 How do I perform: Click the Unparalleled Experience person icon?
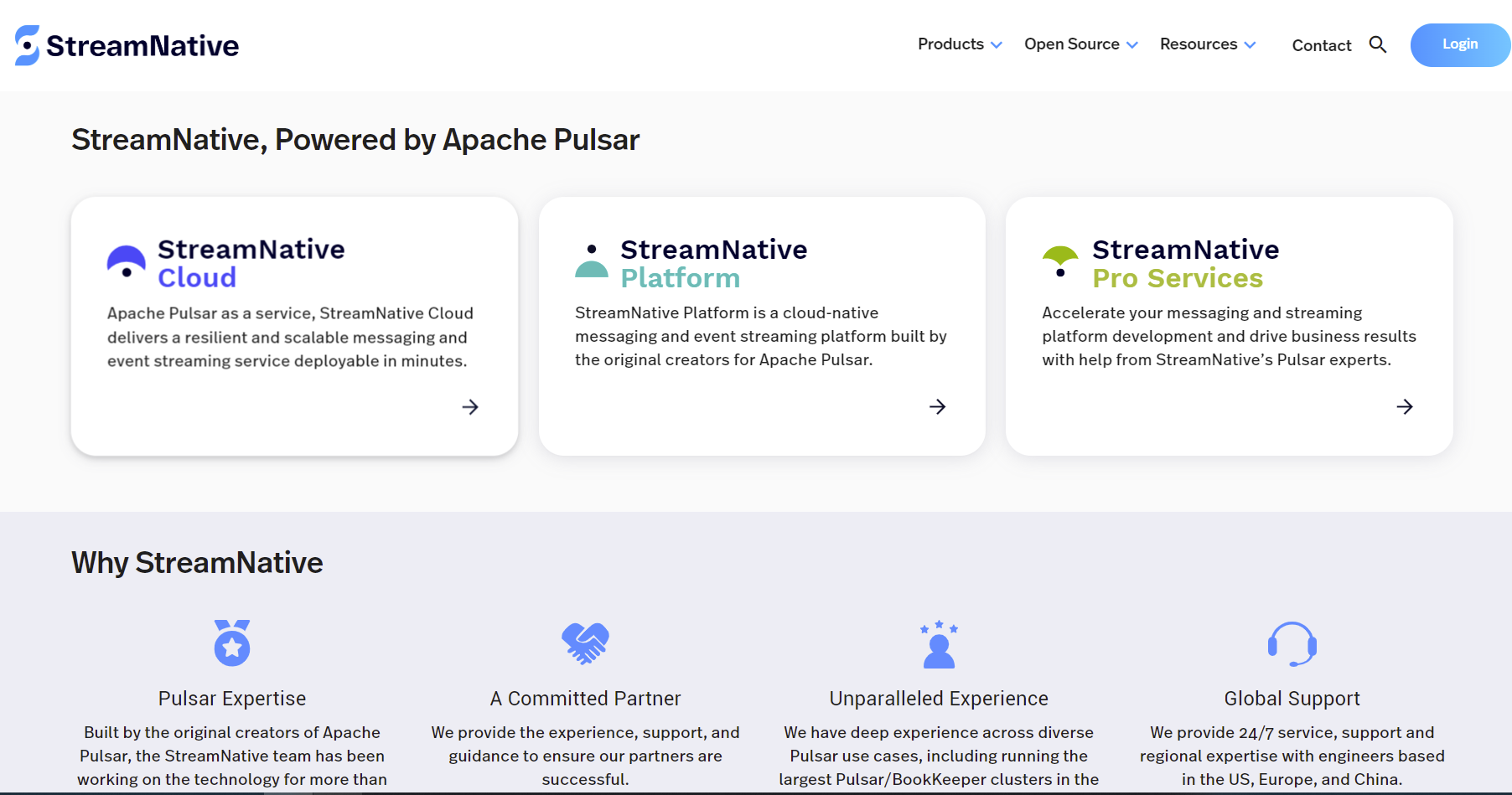point(939,644)
